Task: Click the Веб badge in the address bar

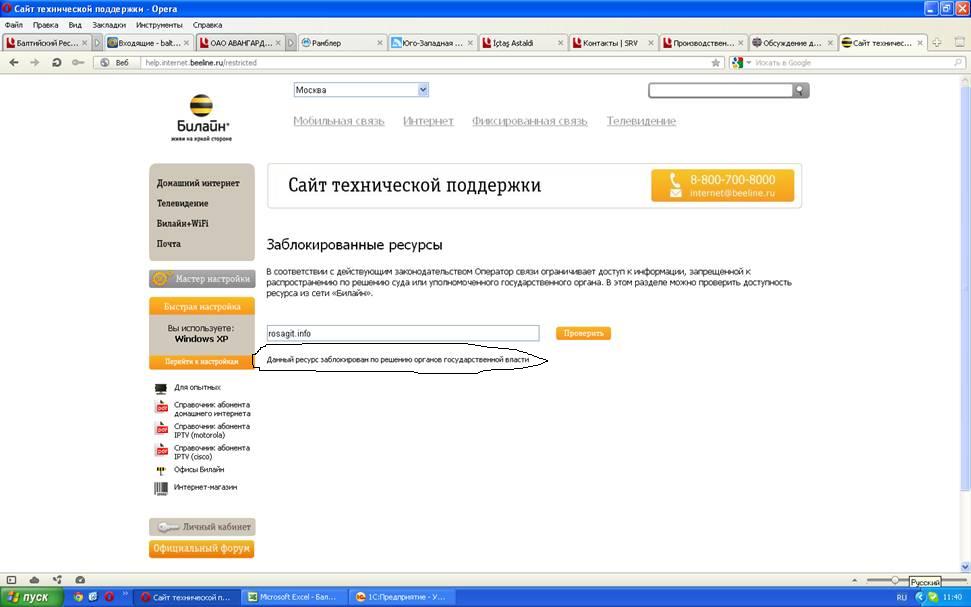Action: tap(116, 63)
